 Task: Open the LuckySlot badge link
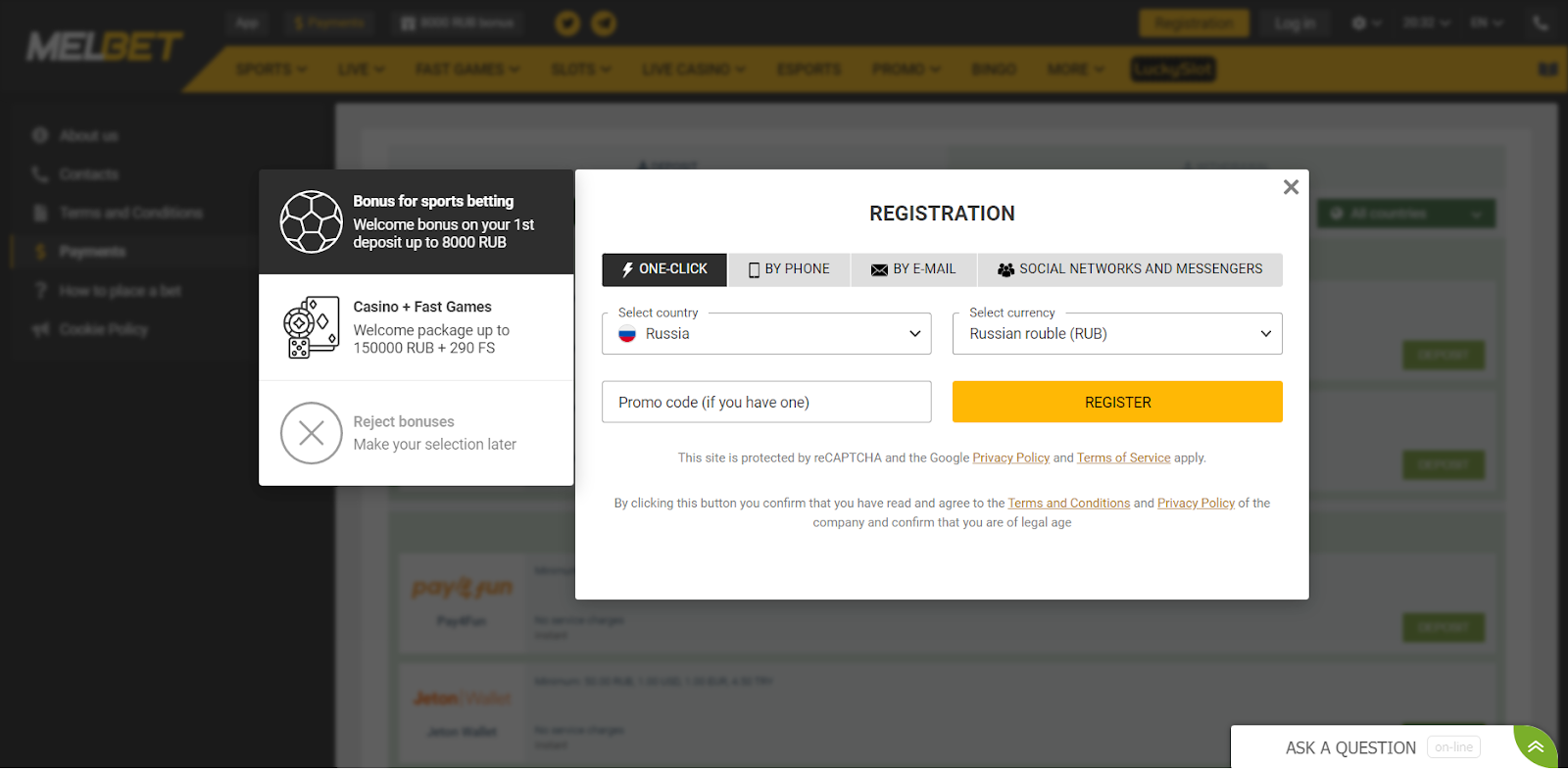coord(1173,70)
